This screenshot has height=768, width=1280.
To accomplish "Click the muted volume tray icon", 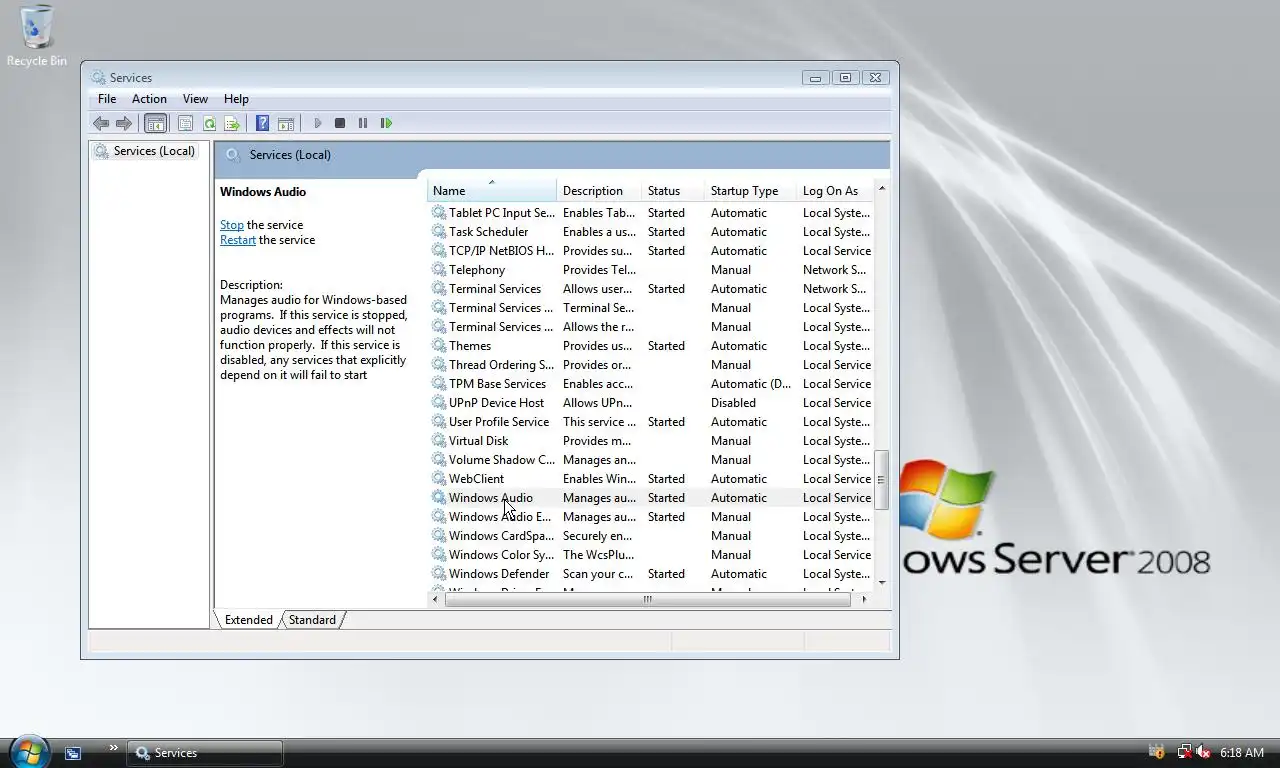I will [1203, 752].
